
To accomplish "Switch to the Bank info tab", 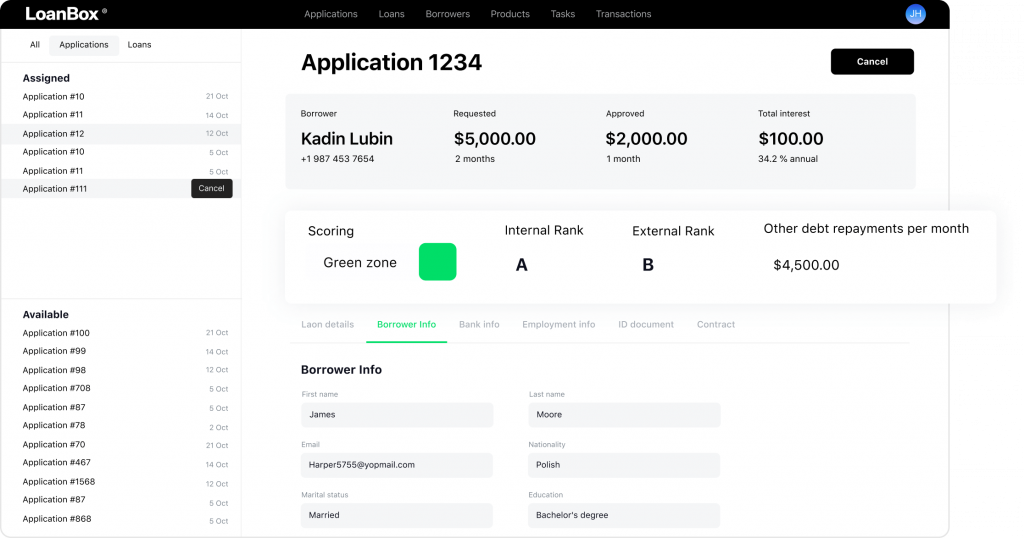I will 479,324.
